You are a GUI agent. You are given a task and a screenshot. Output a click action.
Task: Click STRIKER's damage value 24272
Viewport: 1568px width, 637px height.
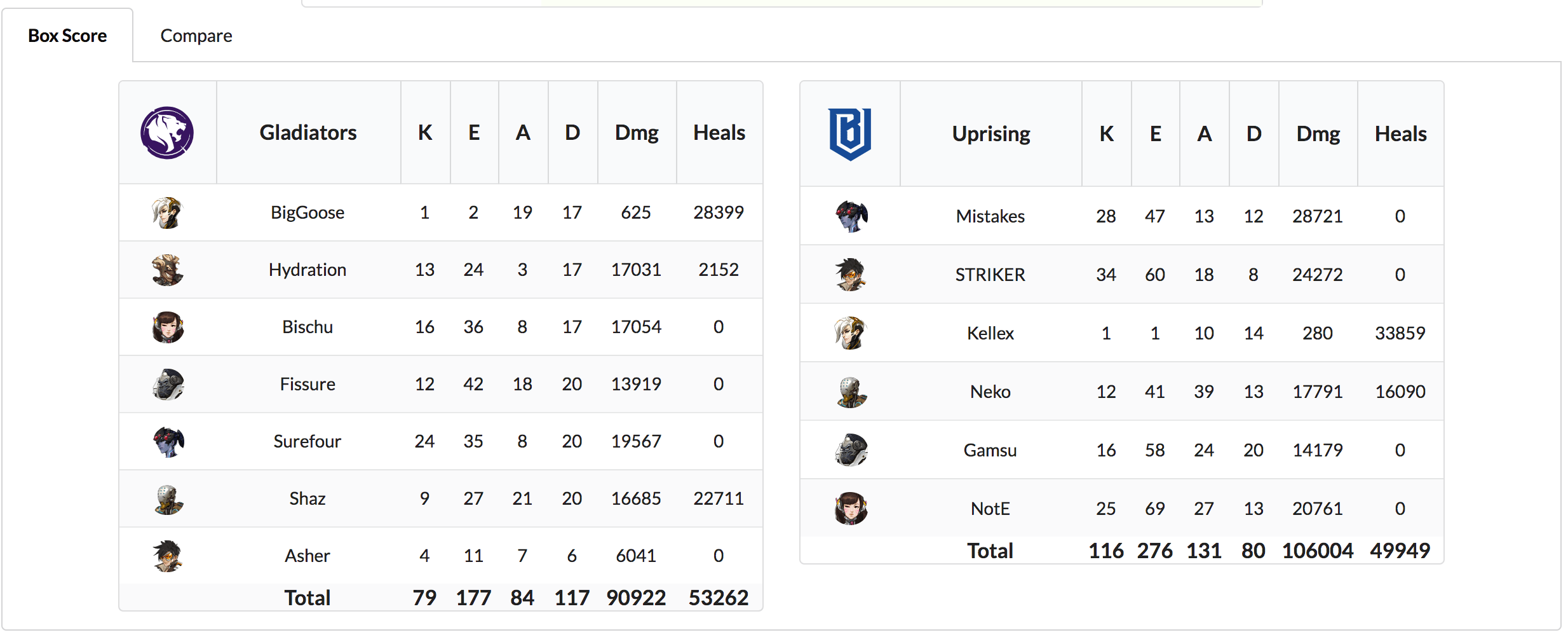[1318, 275]
